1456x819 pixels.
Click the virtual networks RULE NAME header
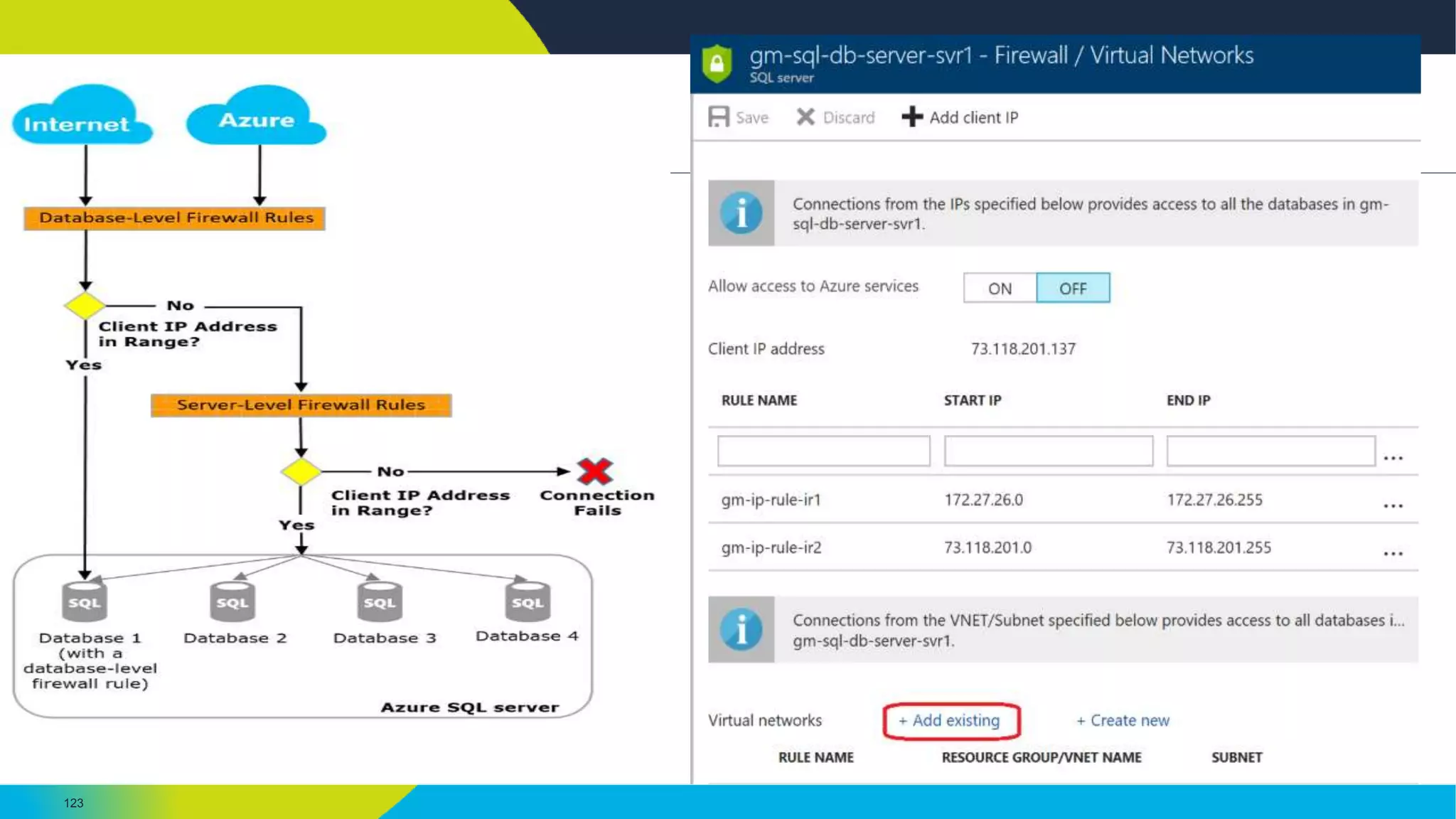point(815,757)
